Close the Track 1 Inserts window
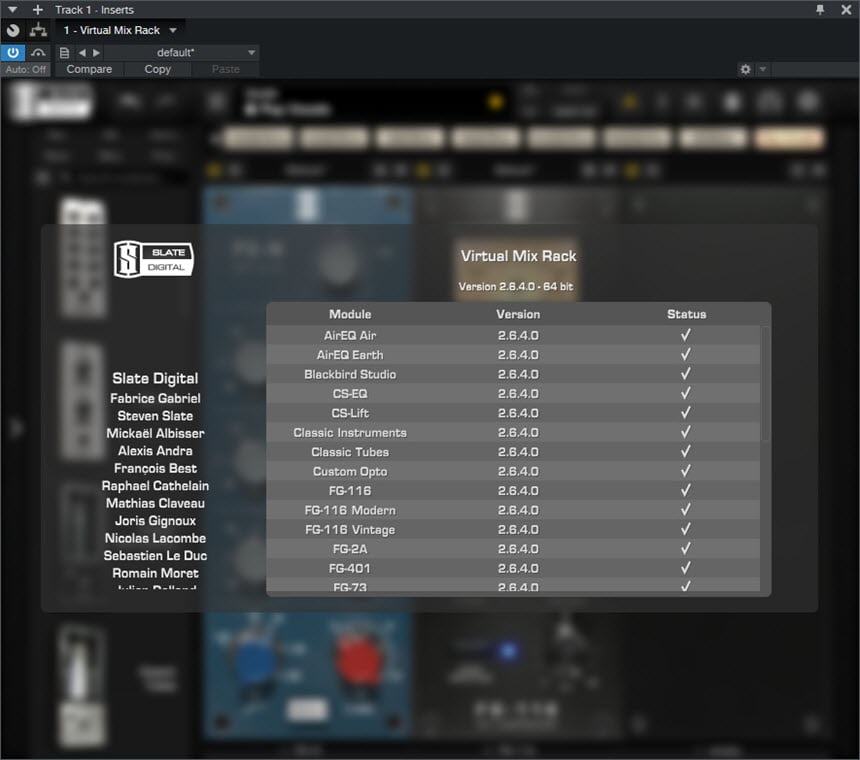The height and width of the screenshot is (760, 860). (846, 9)
